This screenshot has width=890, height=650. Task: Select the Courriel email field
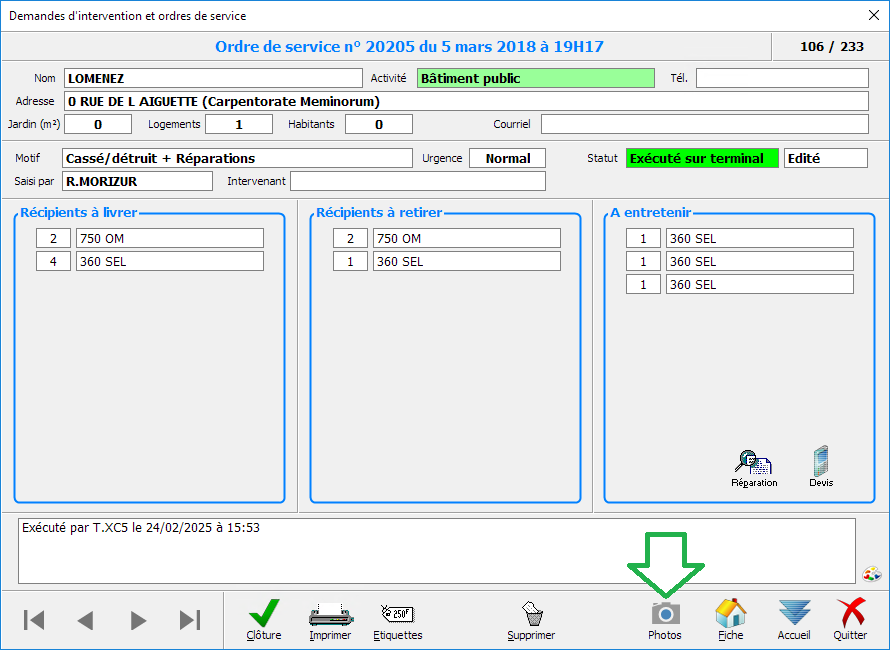click(704, 124)
